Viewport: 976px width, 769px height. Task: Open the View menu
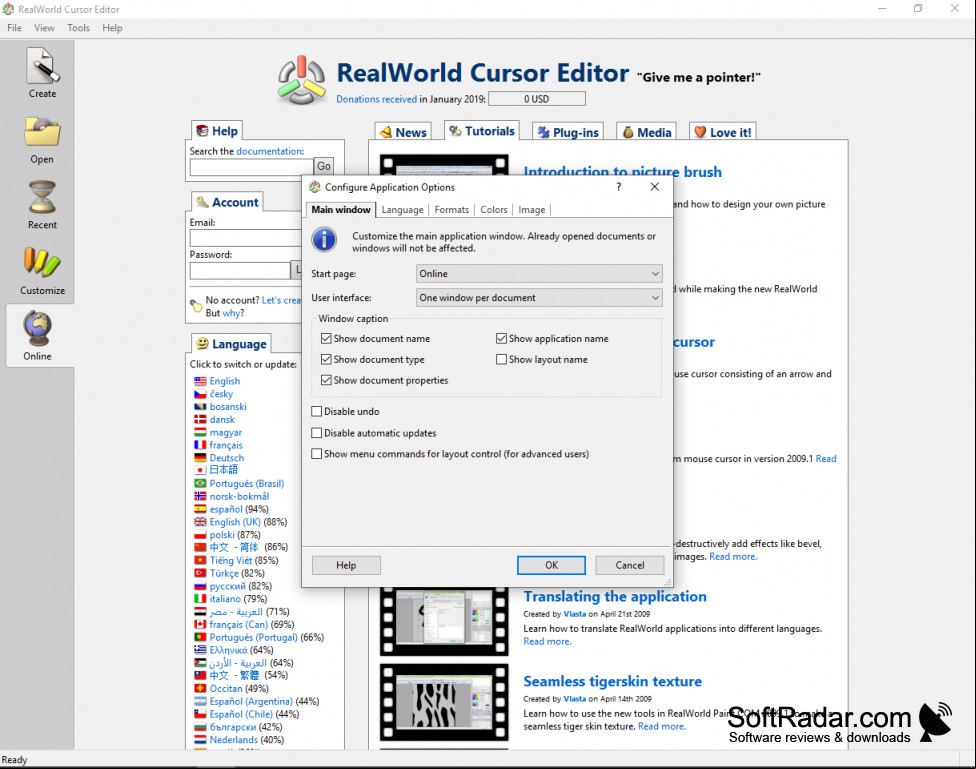pos(44,28)
